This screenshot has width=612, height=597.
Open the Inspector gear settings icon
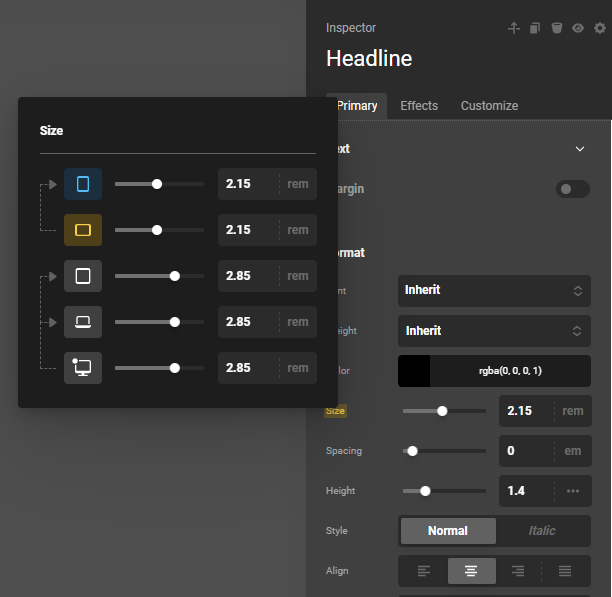(600, 28)
